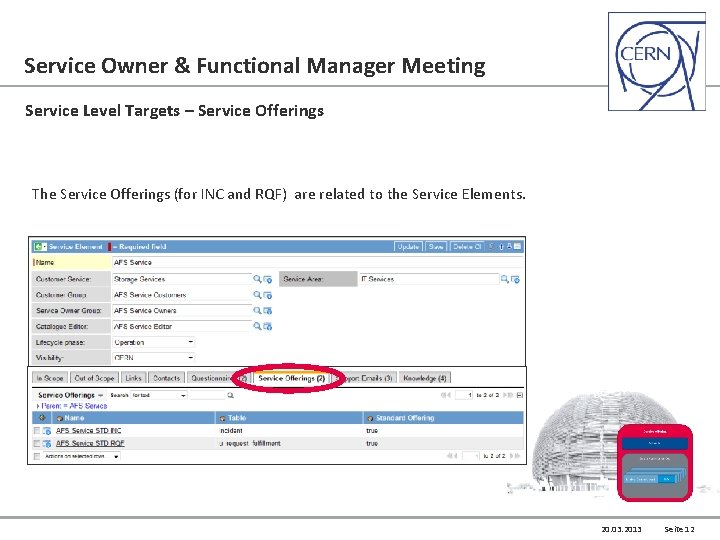The image size is (720, 540).
Task: Go to next page in bottom pagination
Action: [512, 456]
